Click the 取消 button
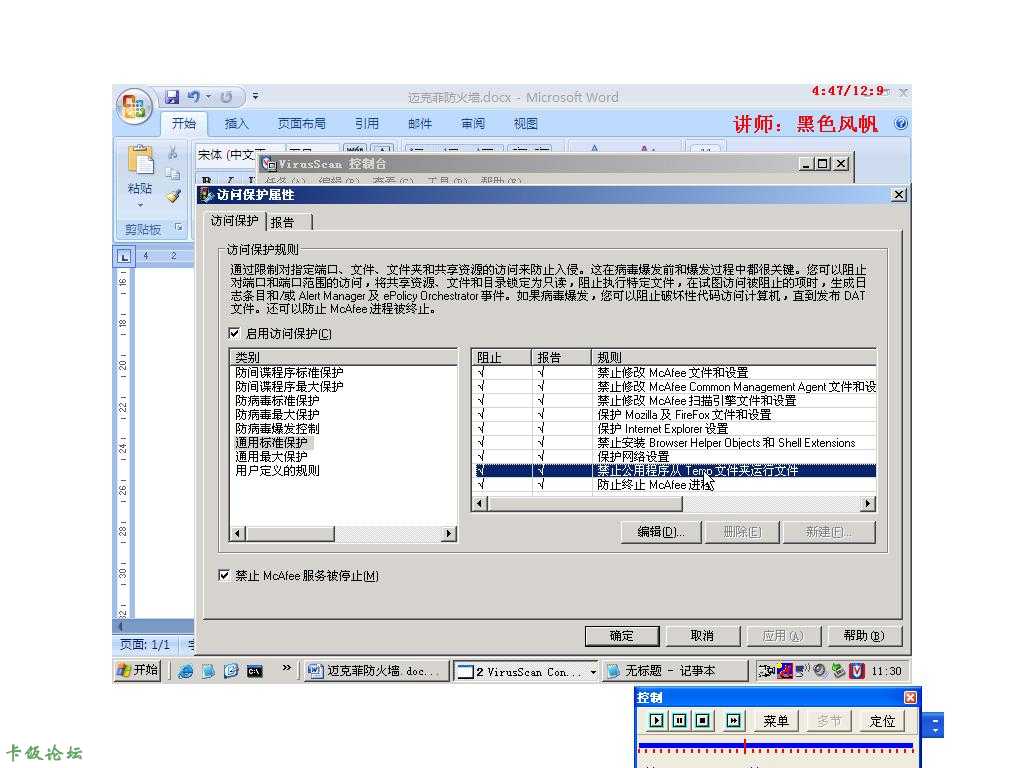 [702, 635]
